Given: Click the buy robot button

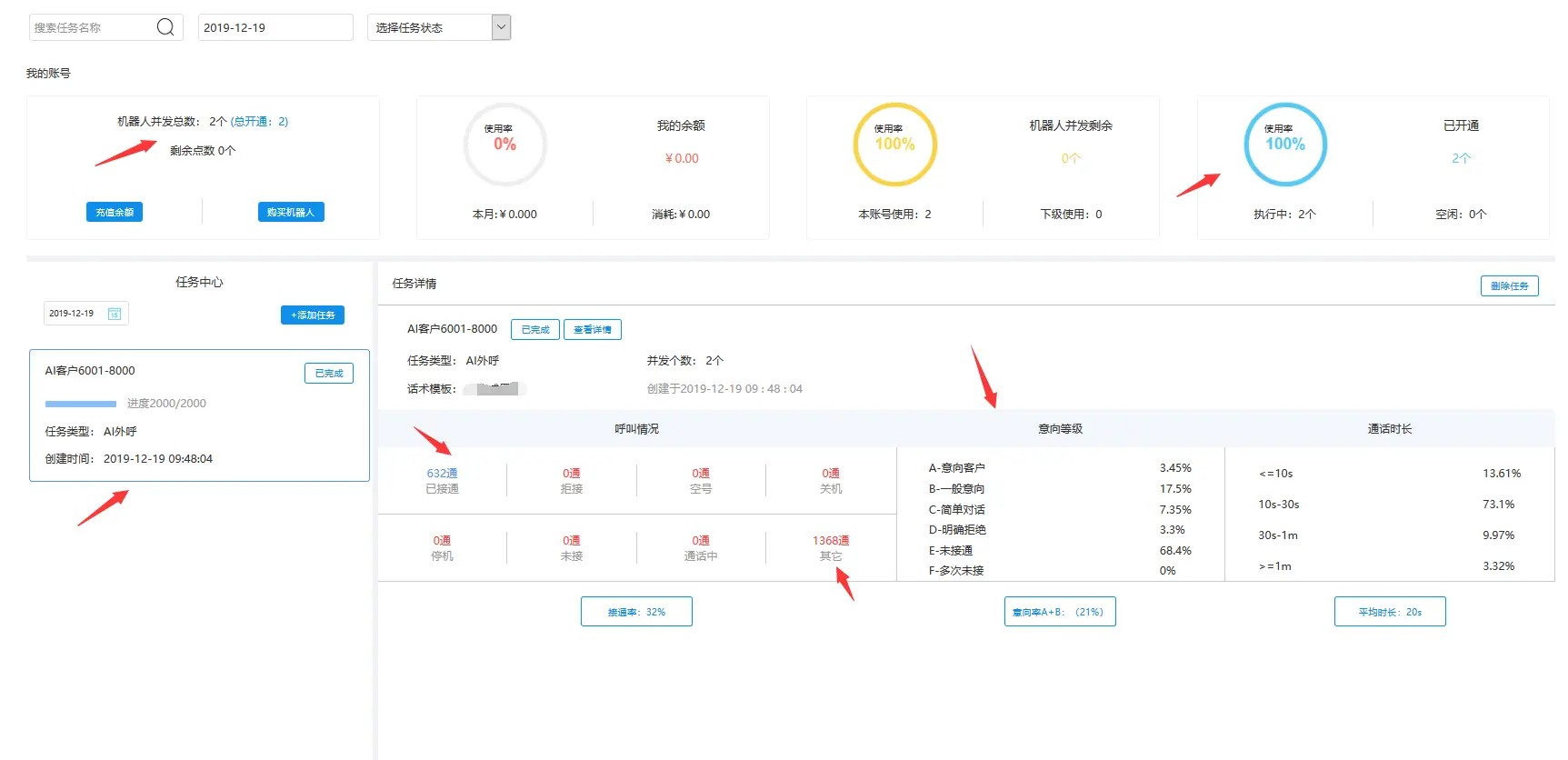Looking at the screenshot, I should (x=291, y=212).
